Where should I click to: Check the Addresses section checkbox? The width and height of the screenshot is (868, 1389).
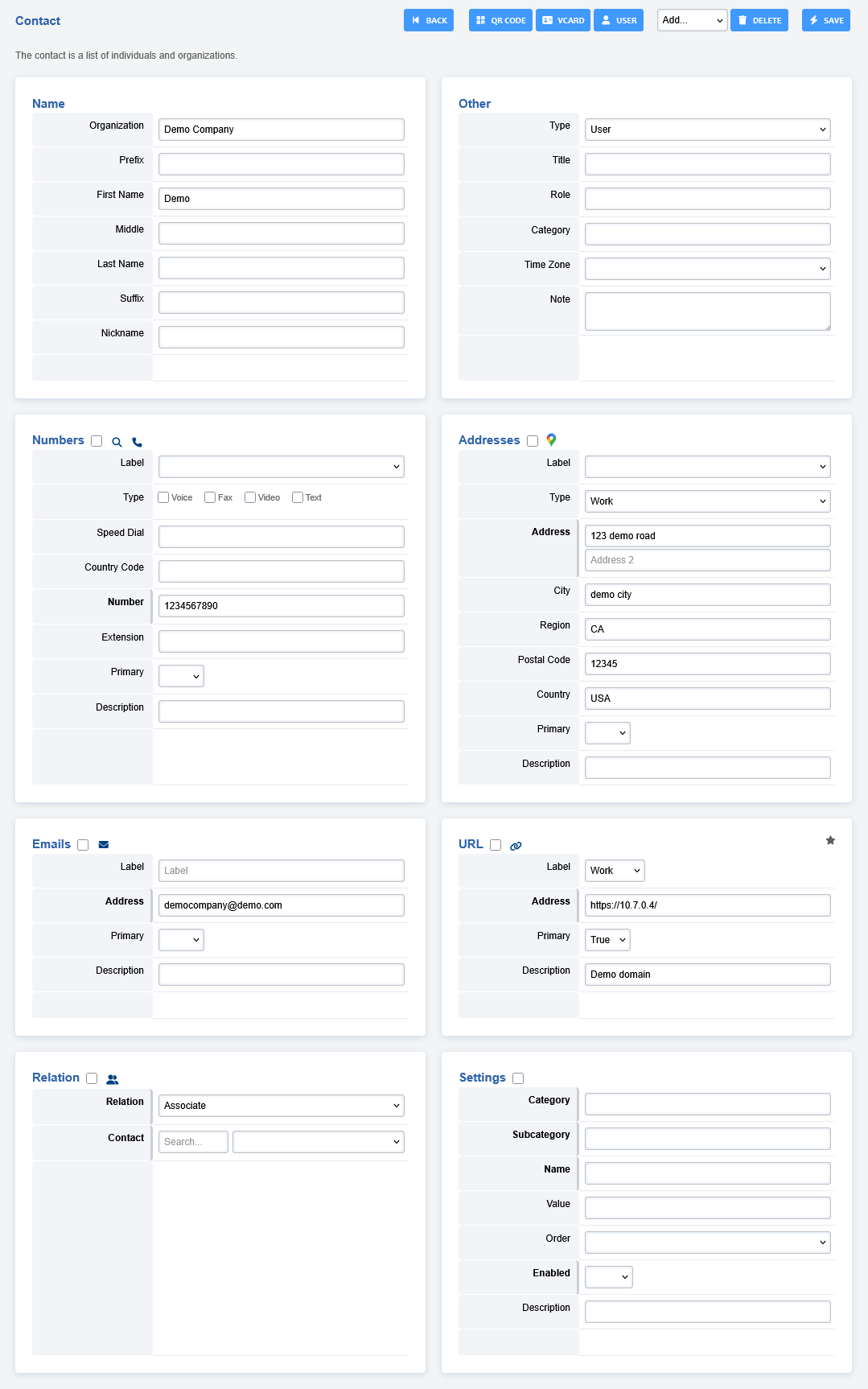533,441
